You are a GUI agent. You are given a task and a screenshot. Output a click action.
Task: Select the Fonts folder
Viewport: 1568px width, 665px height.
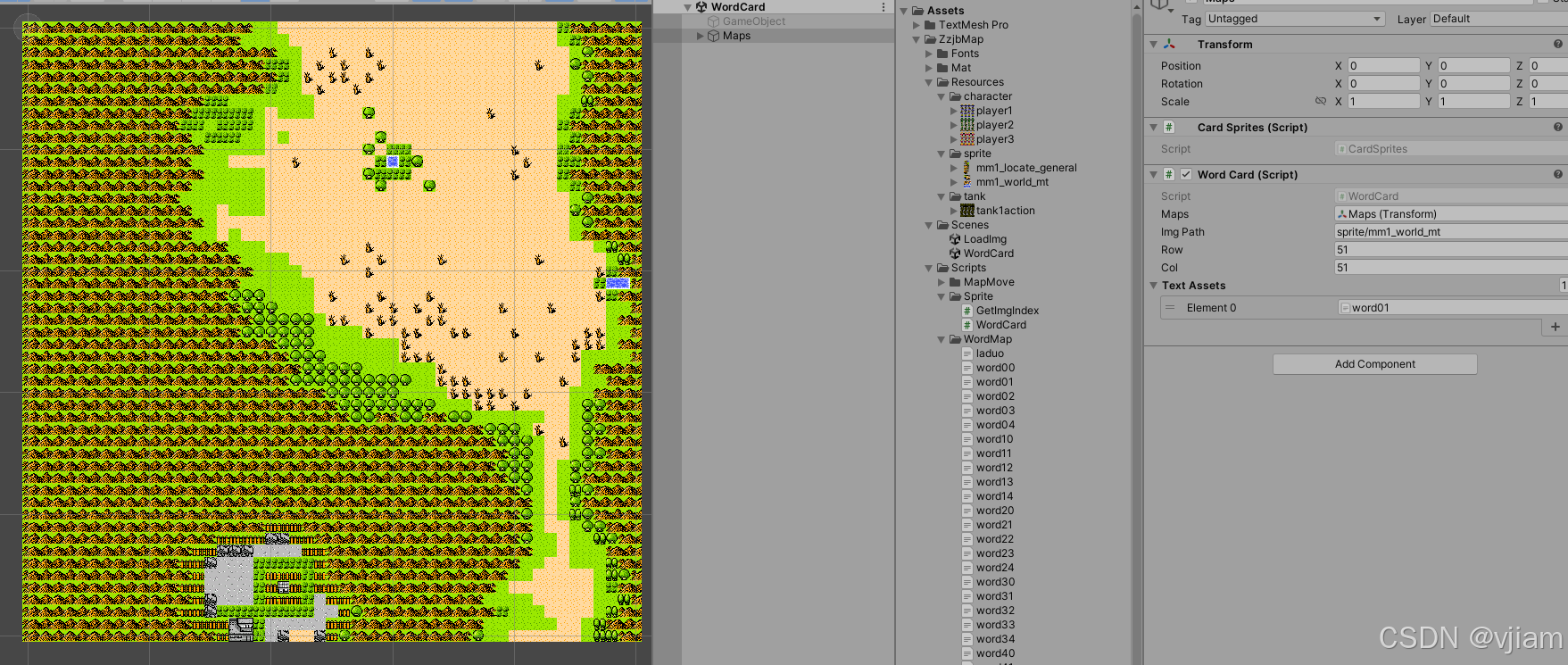pyautogui.click(x=958, y=54)
